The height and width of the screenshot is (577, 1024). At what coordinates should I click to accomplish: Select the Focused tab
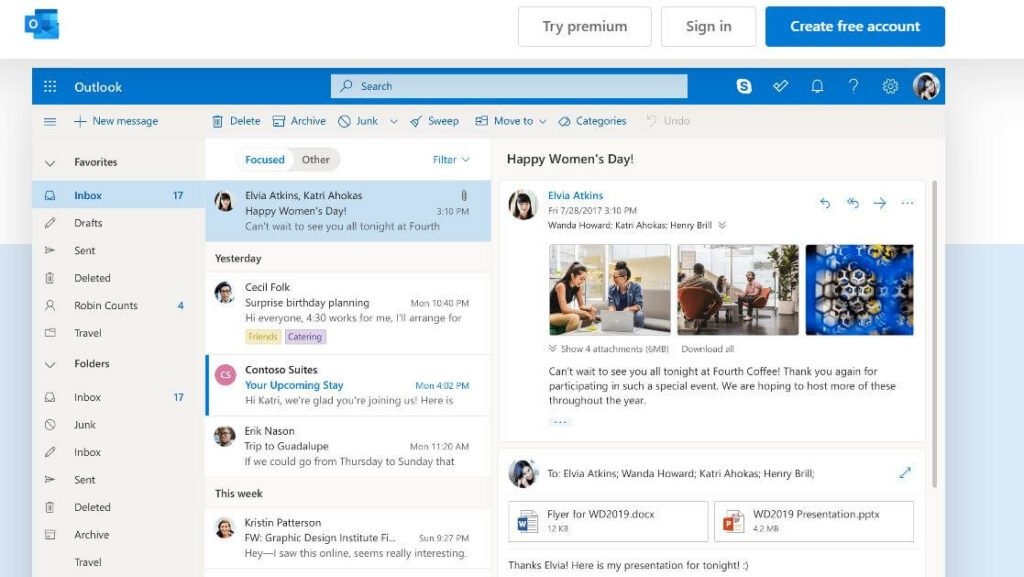pyautogui.click(x=264, y=159)
